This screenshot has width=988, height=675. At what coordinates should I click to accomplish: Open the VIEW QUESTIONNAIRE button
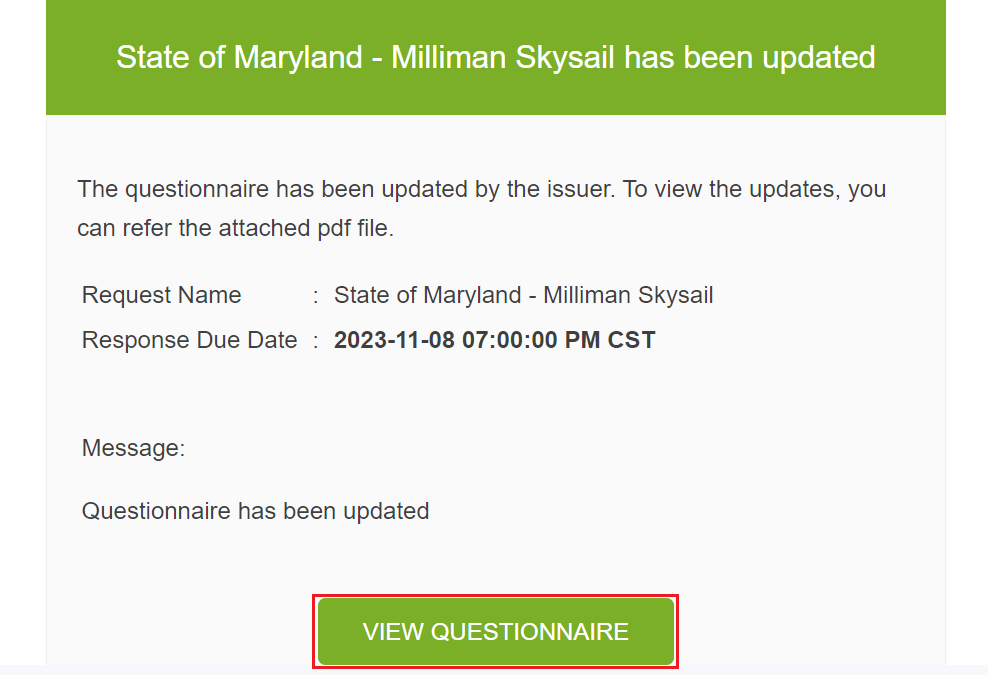tap(495, 632)
